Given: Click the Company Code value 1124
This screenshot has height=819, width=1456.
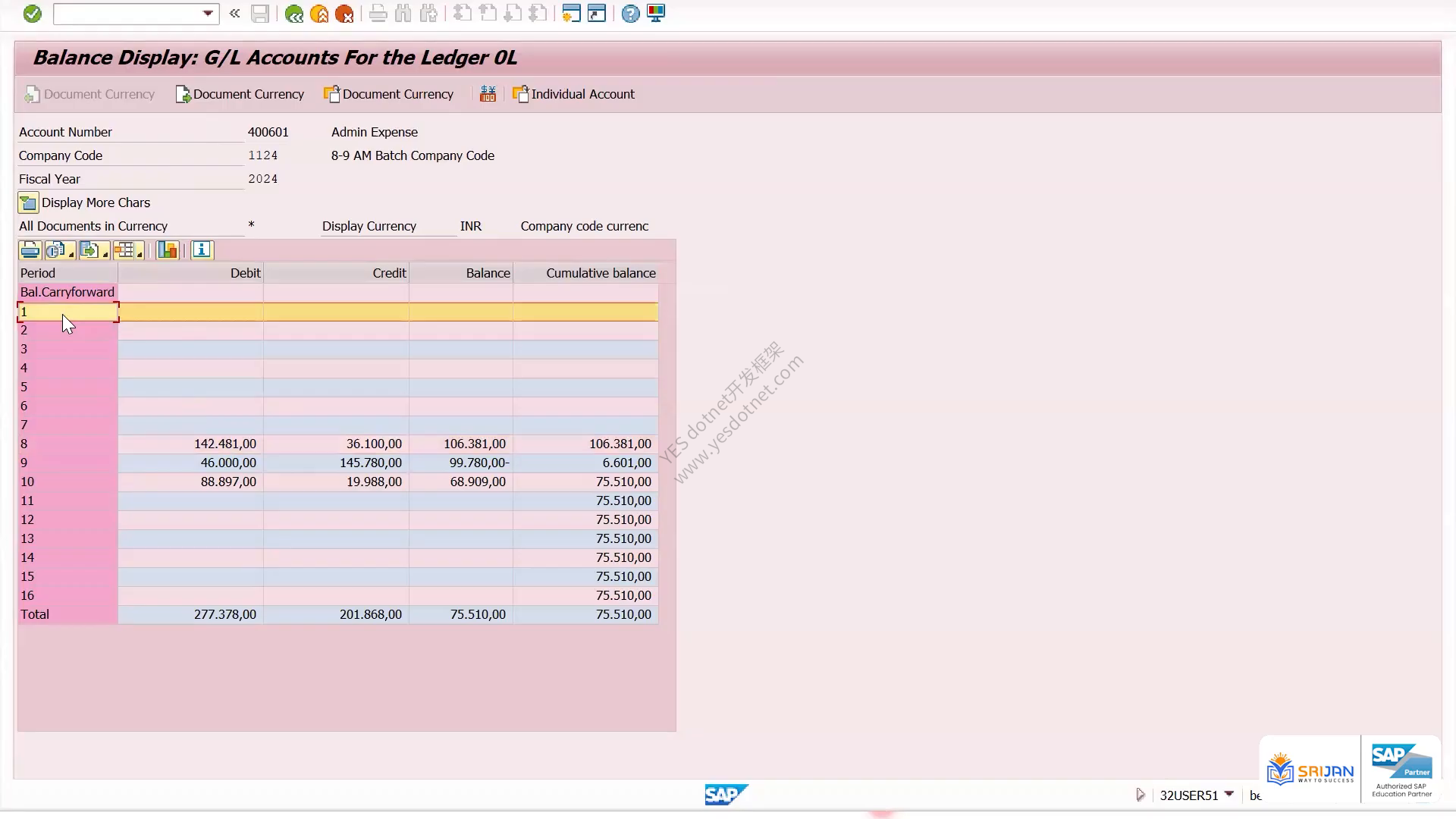Looking at the screenshot, I should click(x=263, y=155).
